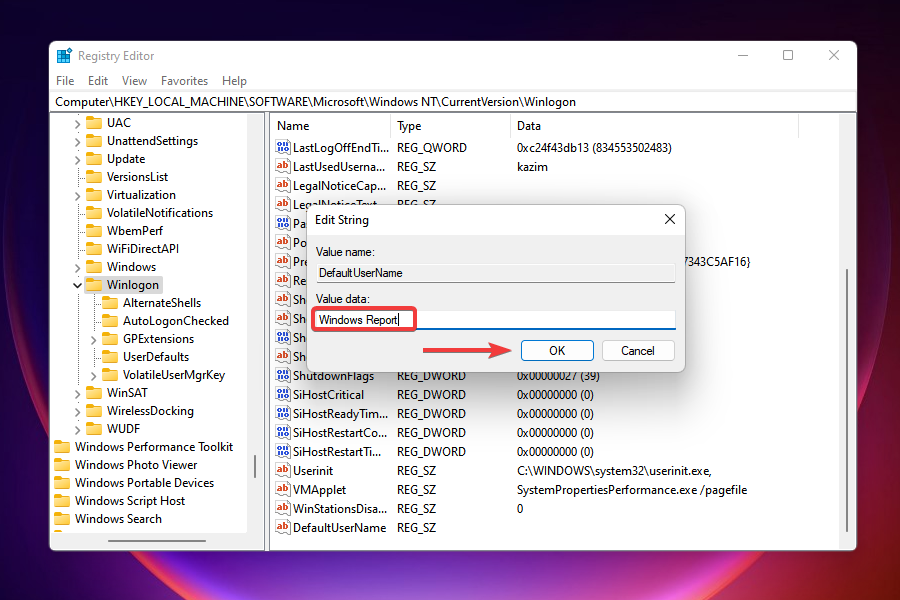This screenshot has height=600, width=900.
Task: Click the Value name field
Action: [x=495, y=273]
